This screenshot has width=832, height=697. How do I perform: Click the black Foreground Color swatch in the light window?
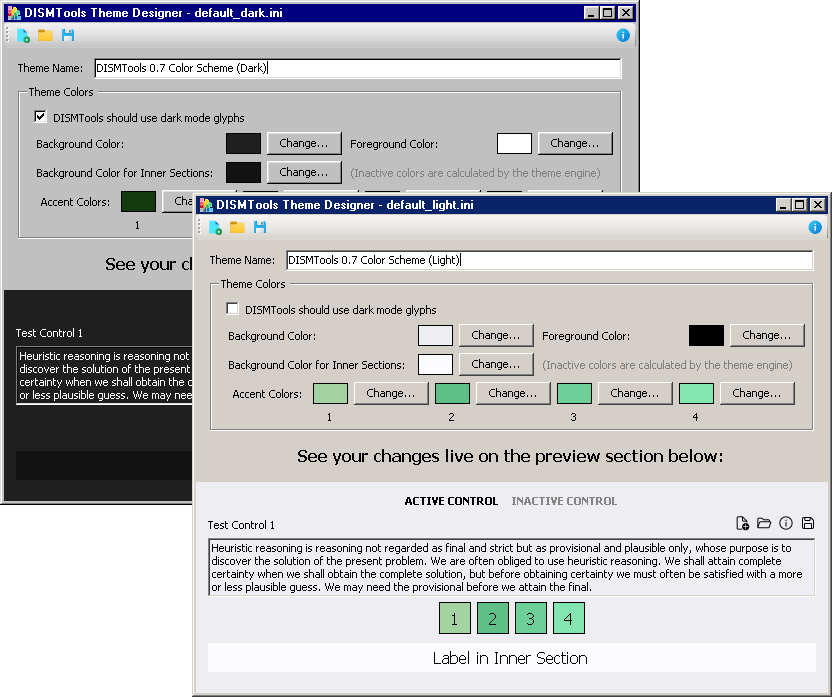(x=706, y=336)
